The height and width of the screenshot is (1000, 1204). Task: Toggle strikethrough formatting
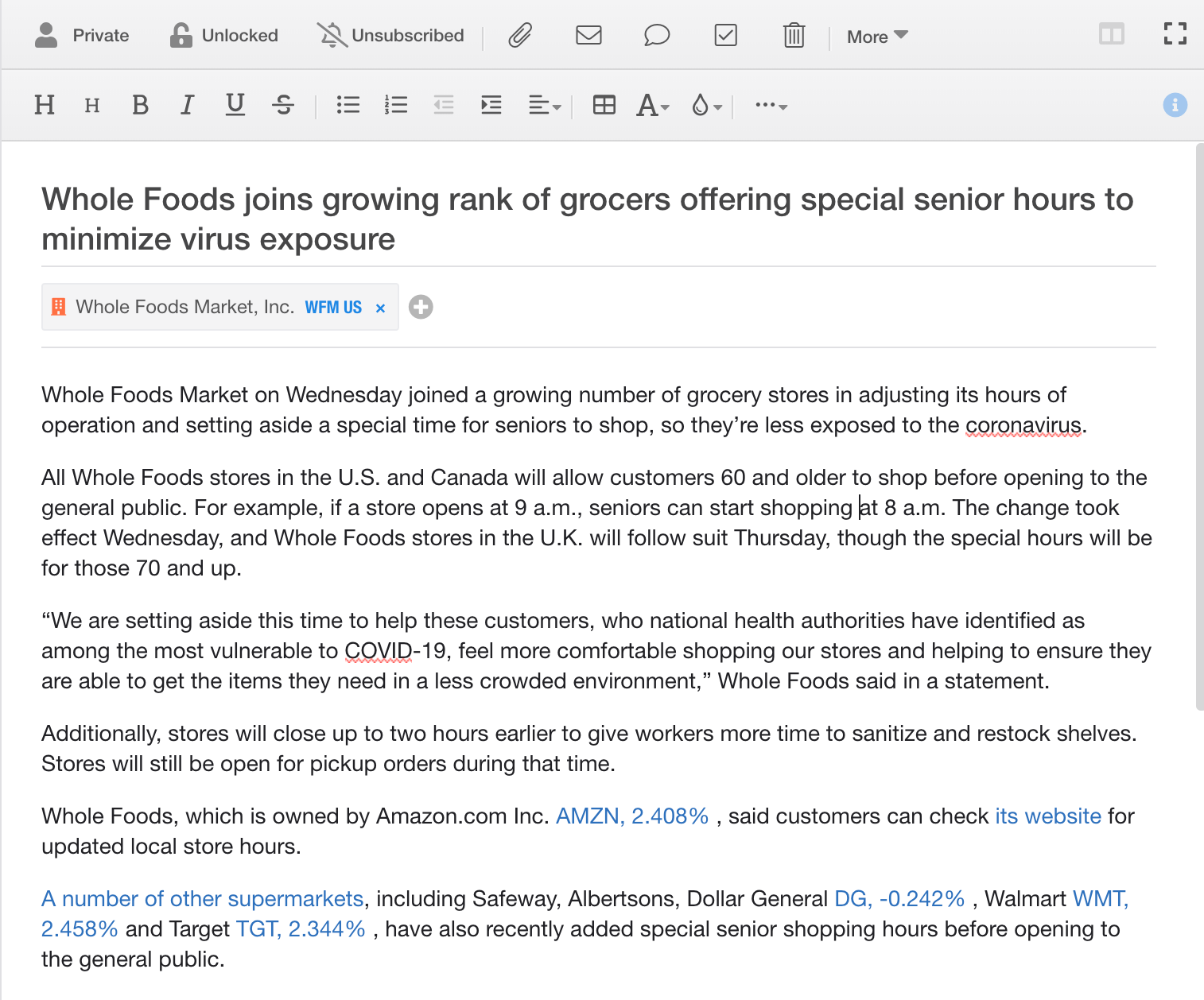(x=283, y=105)
